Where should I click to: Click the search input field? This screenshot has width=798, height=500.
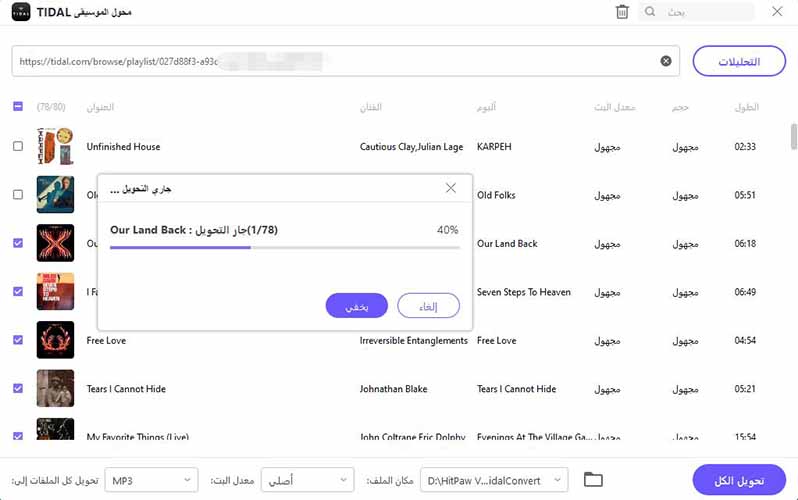[696, 12]
